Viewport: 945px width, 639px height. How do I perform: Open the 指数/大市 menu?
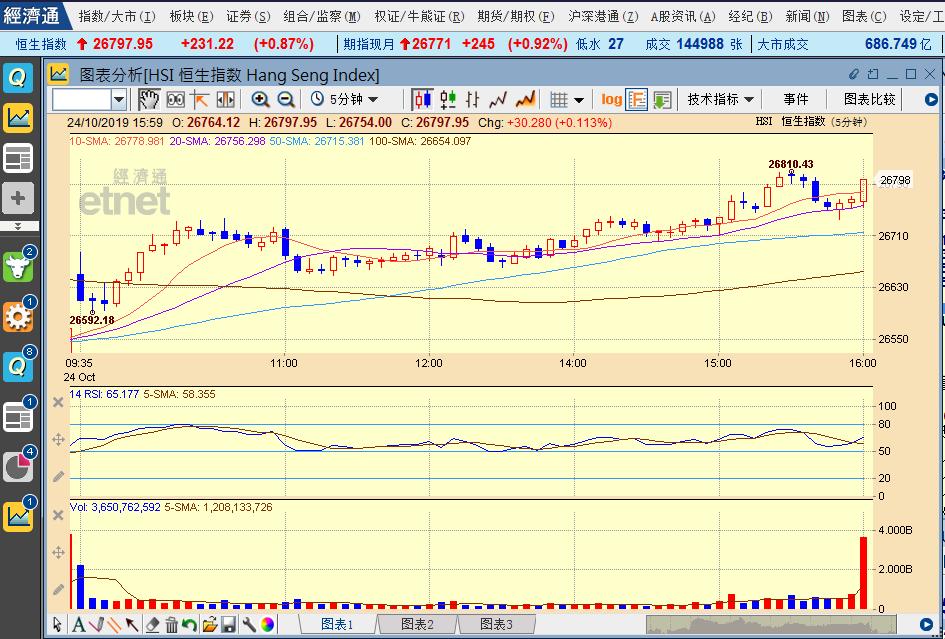tap(117, 16)
